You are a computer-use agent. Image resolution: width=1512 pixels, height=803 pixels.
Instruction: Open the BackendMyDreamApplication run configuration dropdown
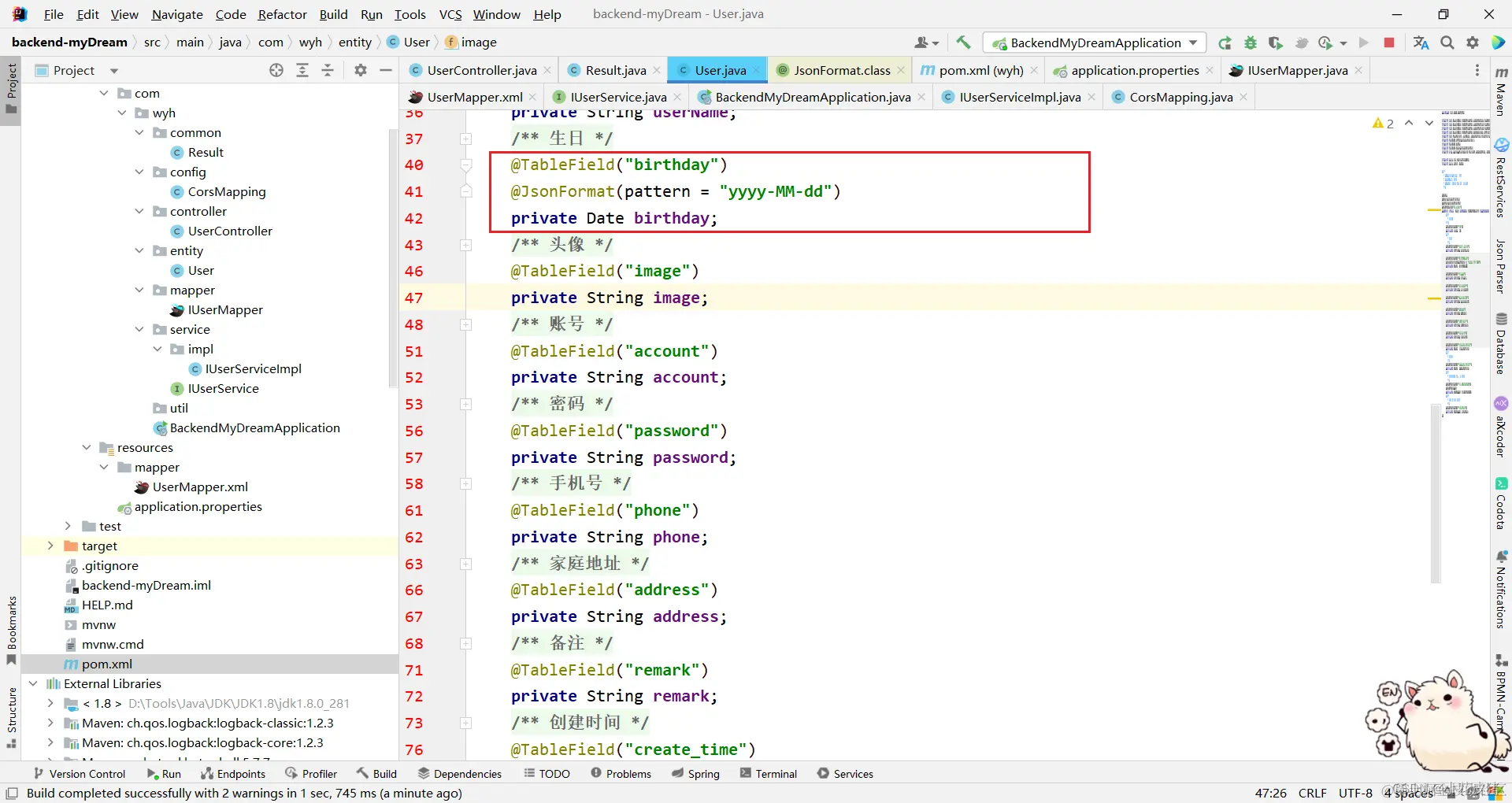1095,43
